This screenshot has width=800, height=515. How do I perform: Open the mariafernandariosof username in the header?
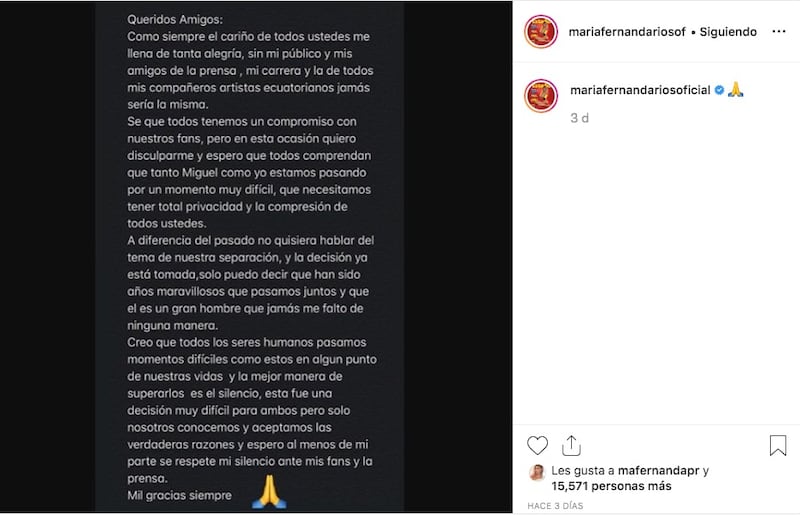(627, 32)
